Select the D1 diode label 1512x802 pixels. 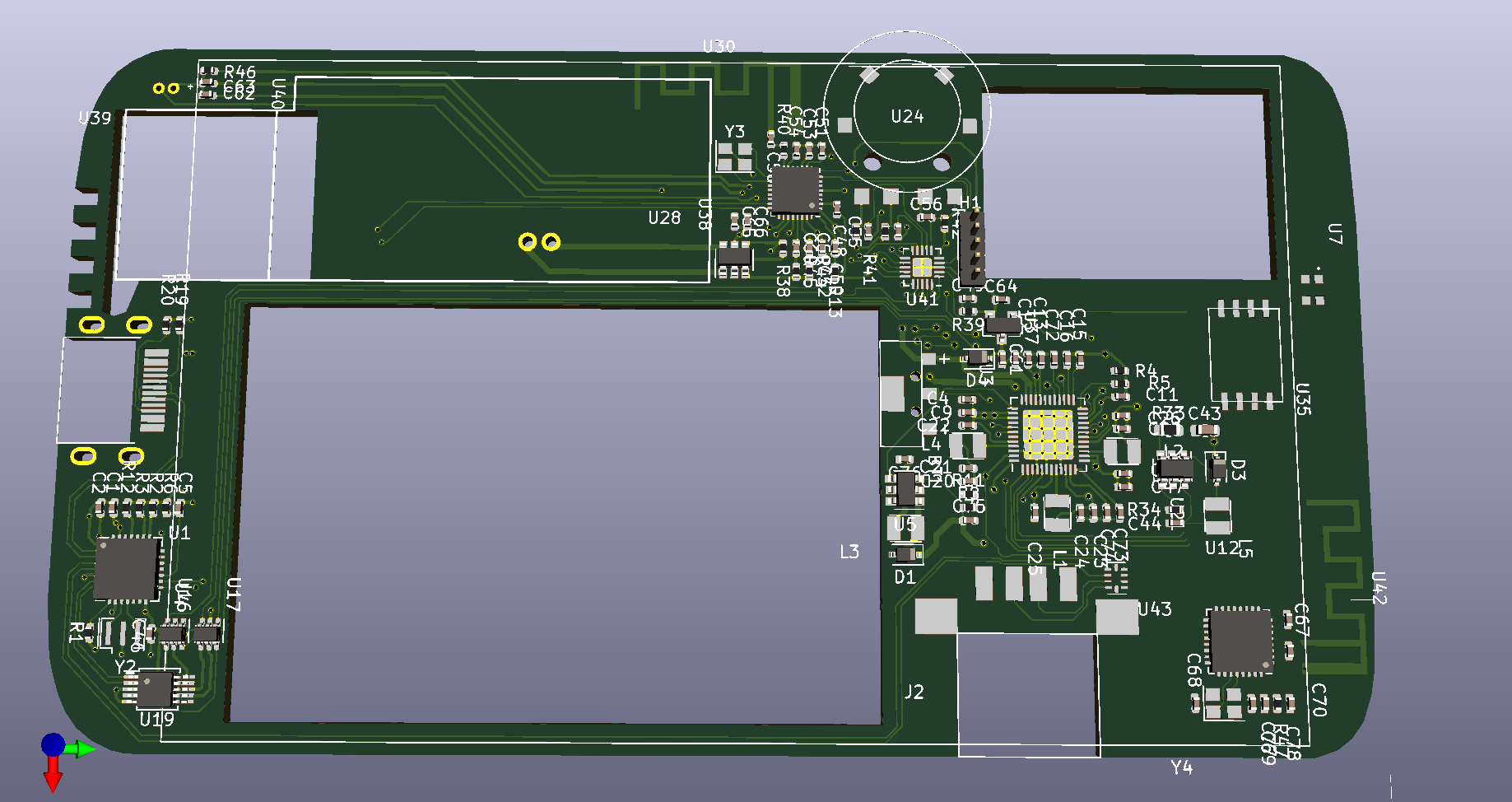[905, 577]
